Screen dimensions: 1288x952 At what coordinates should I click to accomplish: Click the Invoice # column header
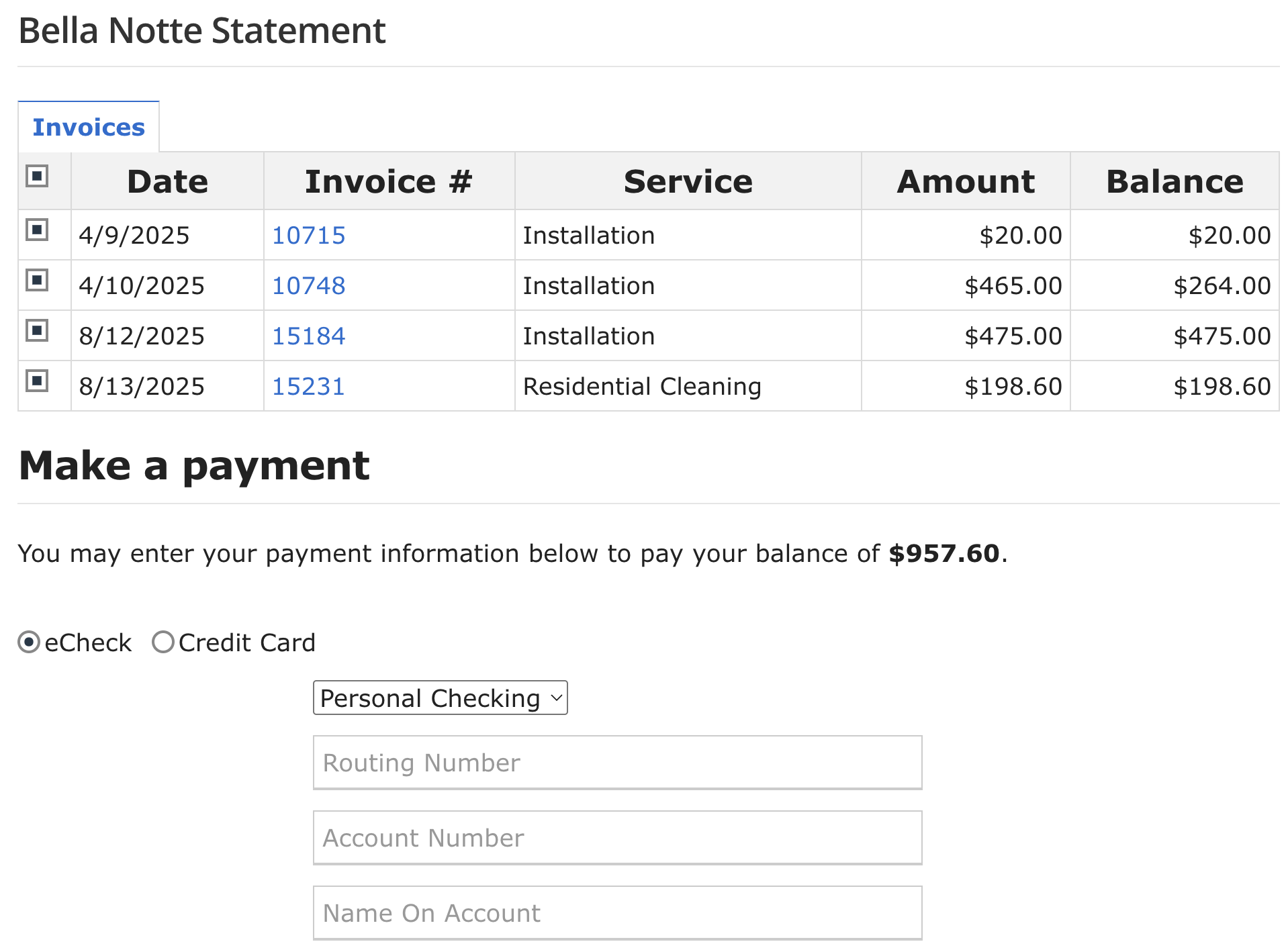coord(389,181)
